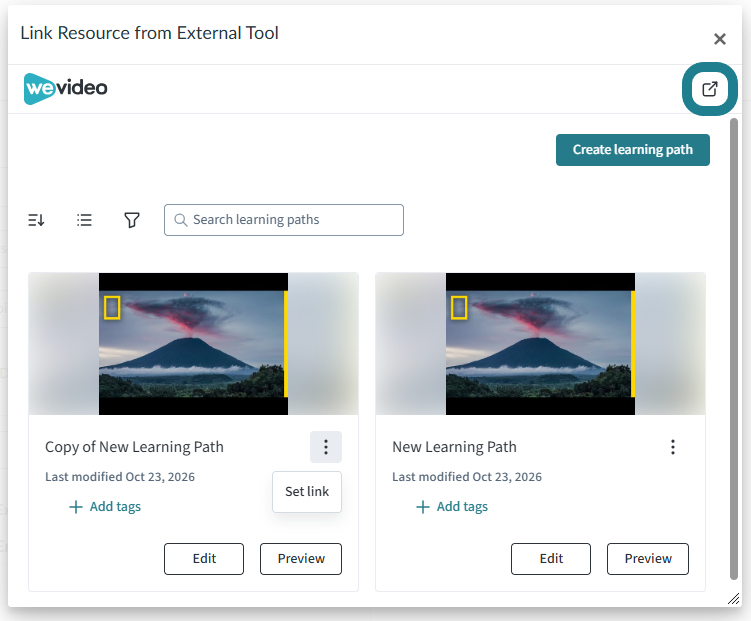Choose Set link menu item

[x=307, y=492]
